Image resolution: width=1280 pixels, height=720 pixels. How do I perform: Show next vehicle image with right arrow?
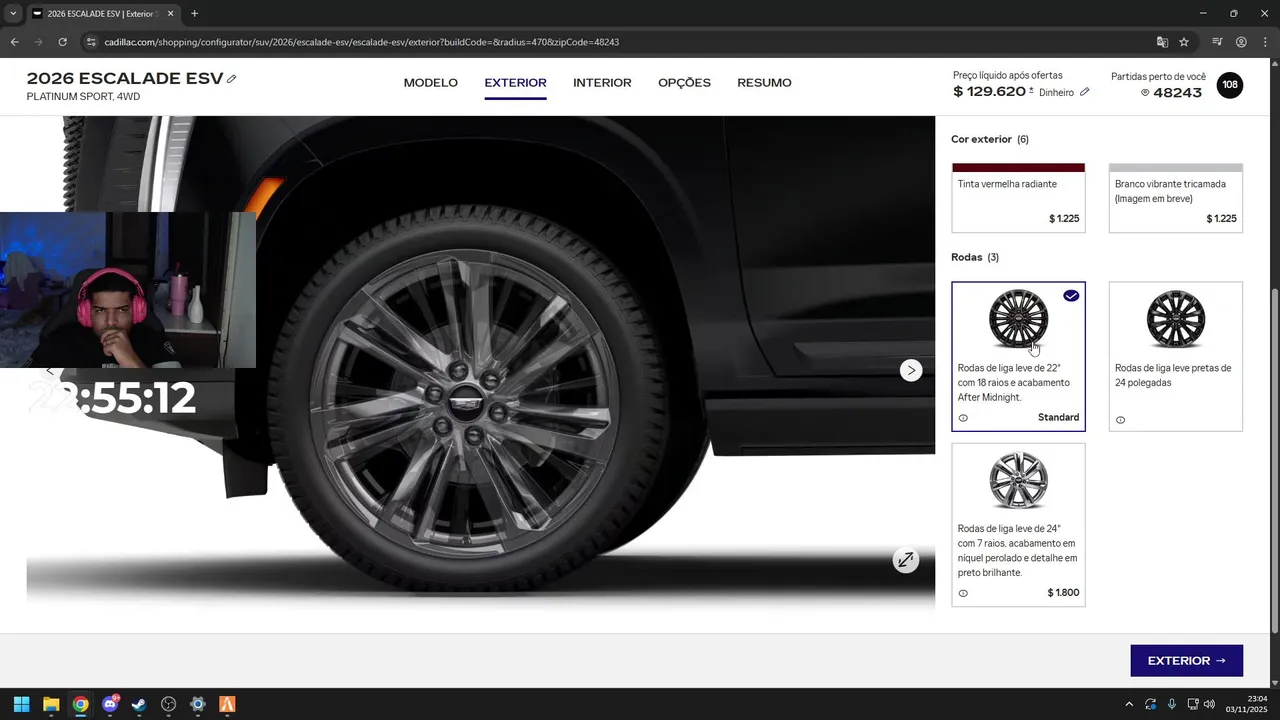(x=910, y=370)
